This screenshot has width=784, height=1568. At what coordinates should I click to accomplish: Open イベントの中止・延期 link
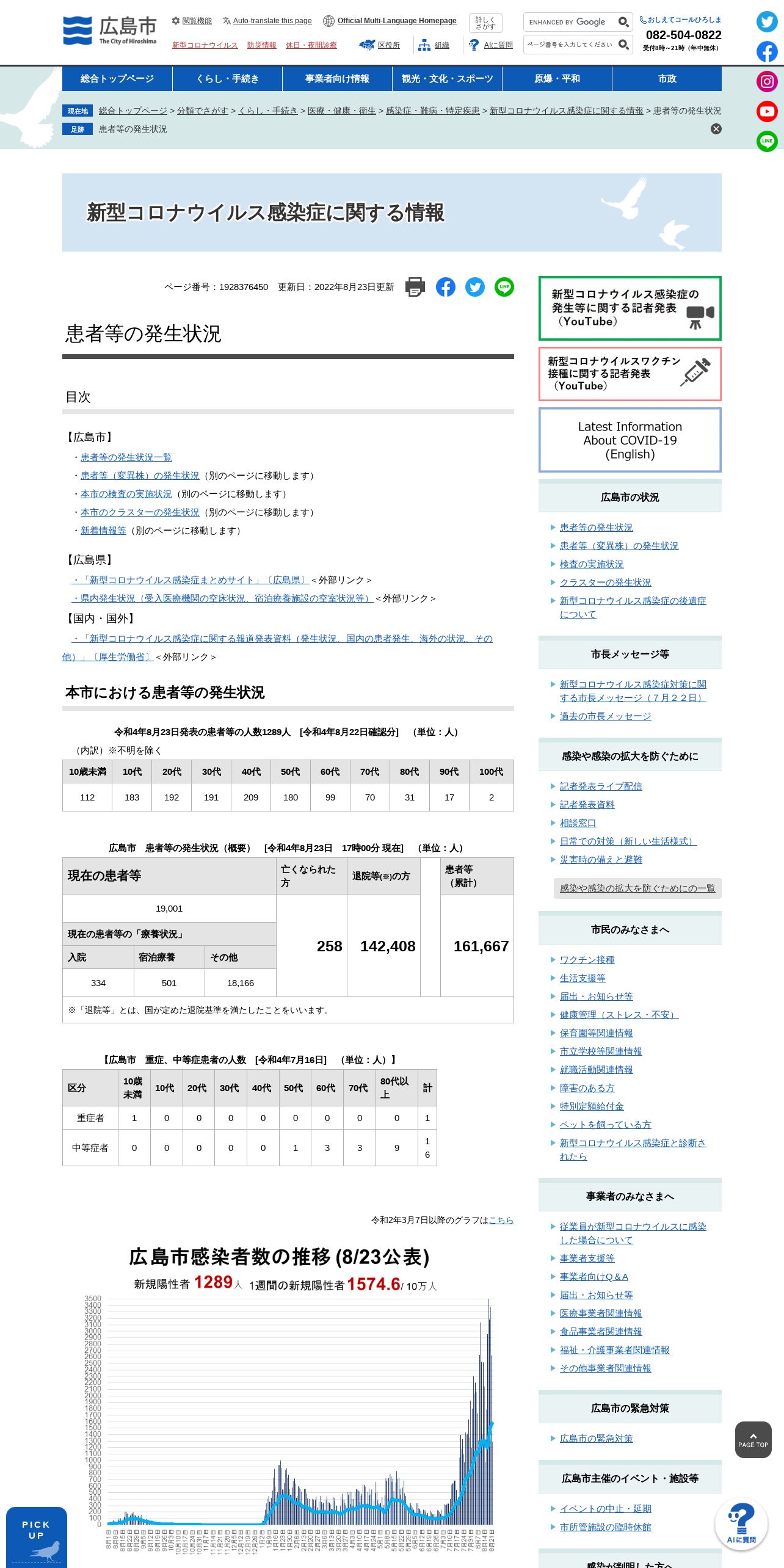605,1509
